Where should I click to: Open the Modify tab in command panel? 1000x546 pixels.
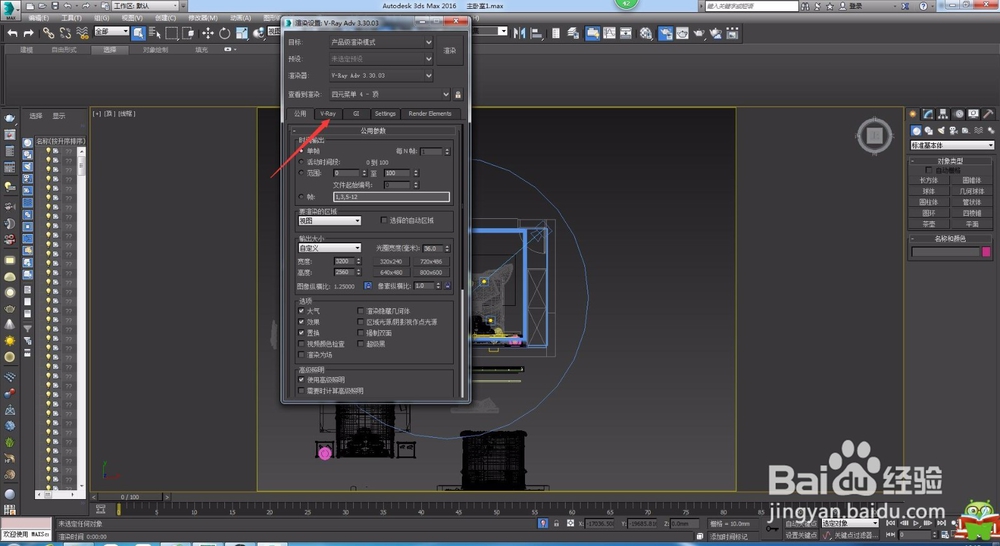928,114
